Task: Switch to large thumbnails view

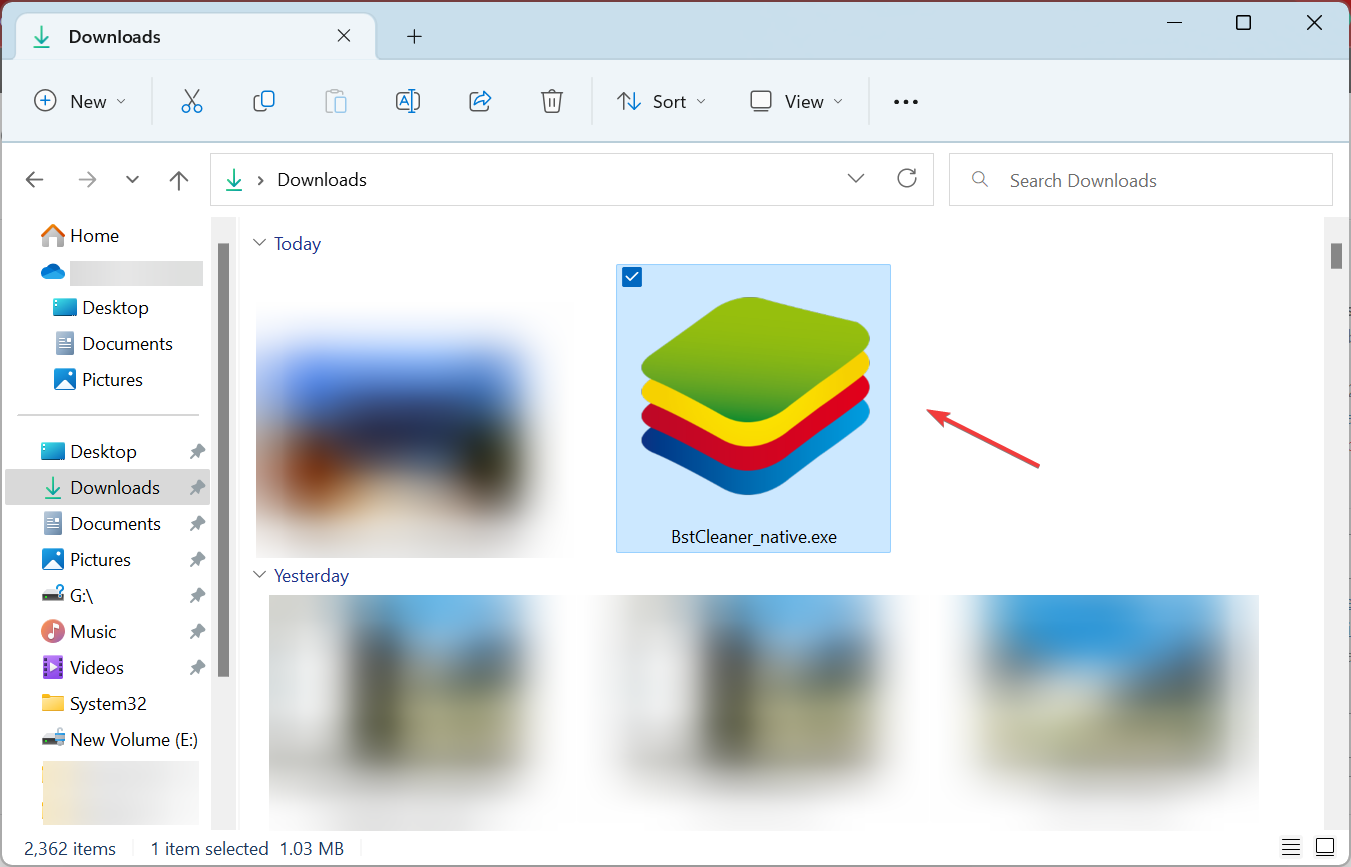Action: [x=1326, y=846]
